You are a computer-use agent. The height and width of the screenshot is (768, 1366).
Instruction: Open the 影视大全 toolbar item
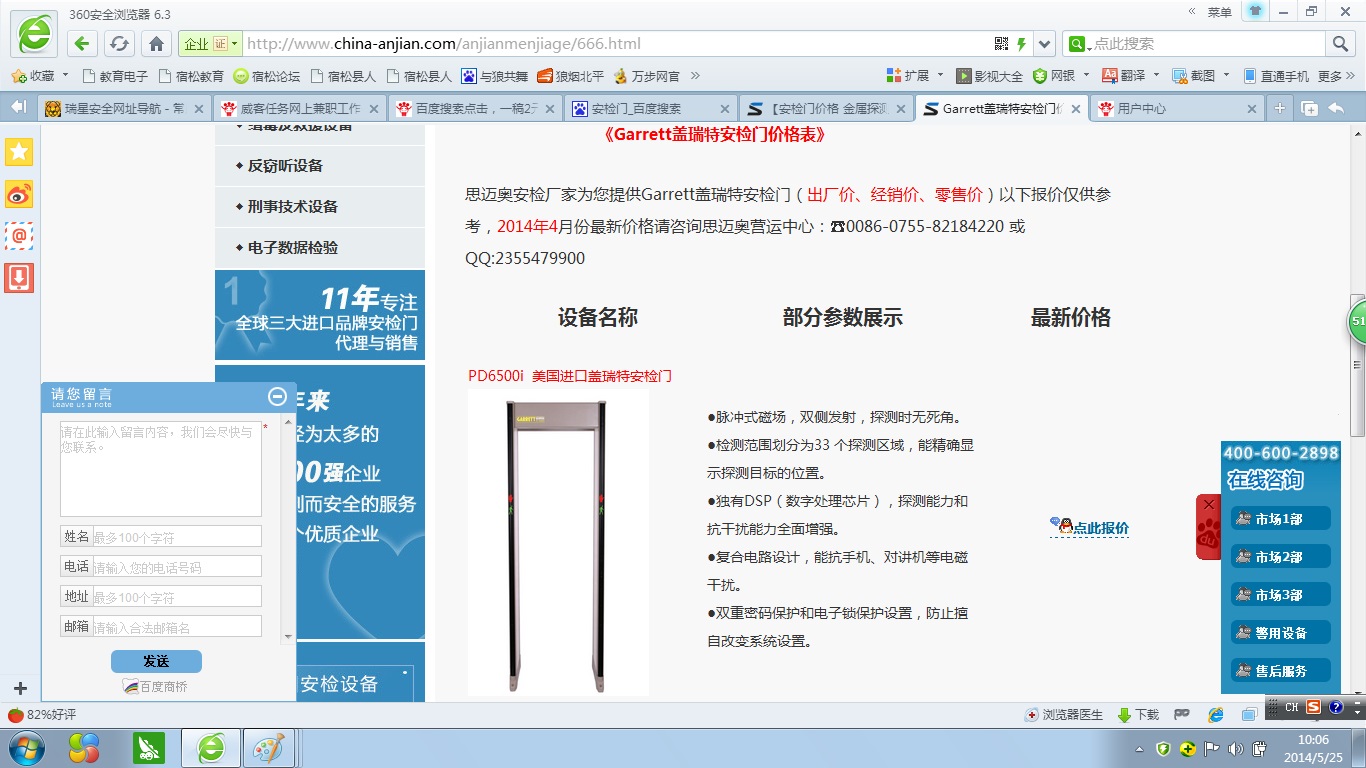point(990,76)
